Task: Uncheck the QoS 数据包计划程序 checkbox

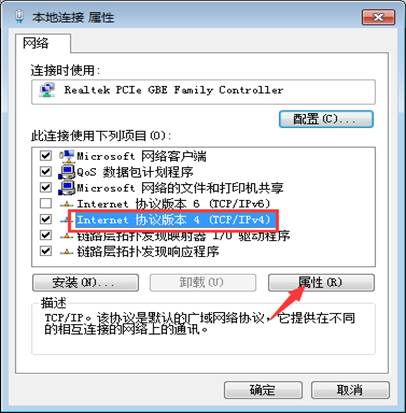Action: (46, 171)
